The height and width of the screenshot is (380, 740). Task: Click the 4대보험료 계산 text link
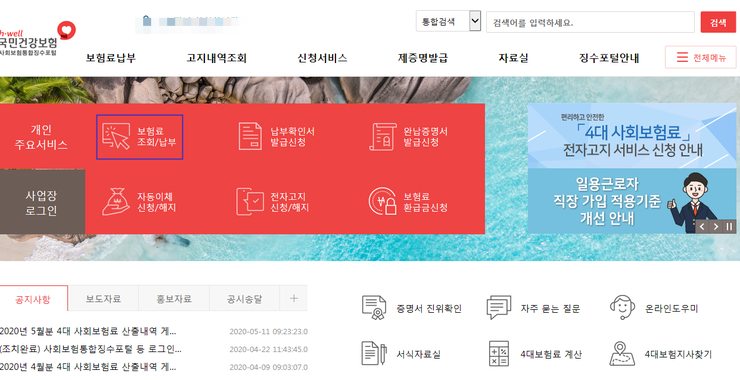coord(551,354)
